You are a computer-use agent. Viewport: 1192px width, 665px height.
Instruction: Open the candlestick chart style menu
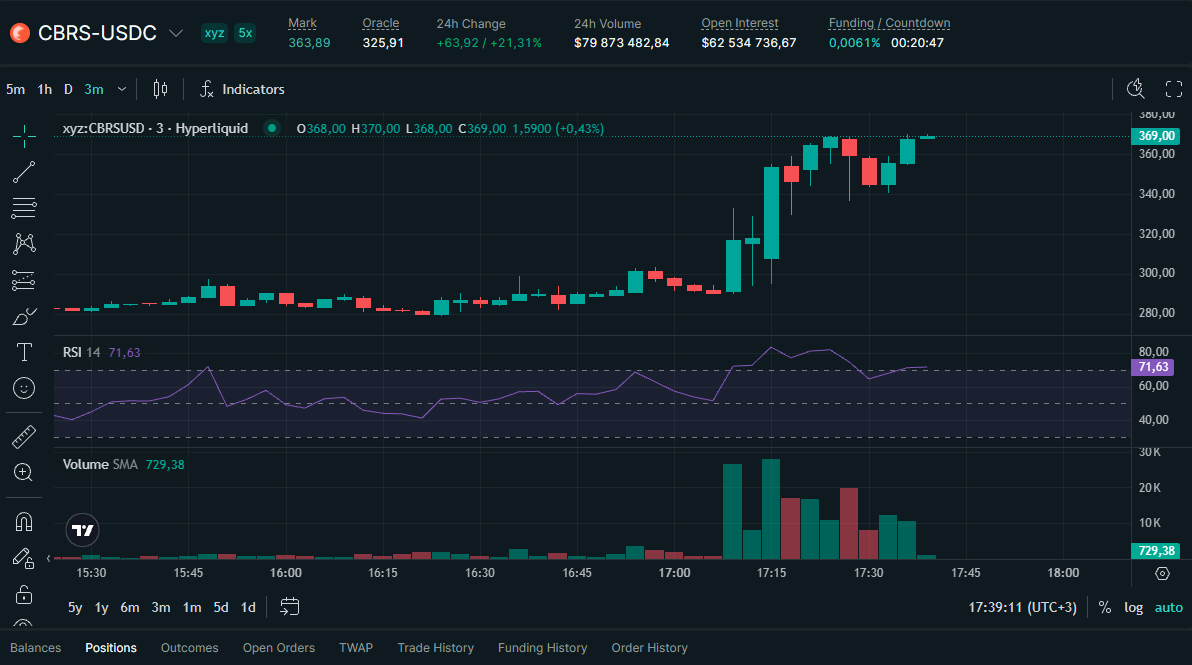(160, 89)
